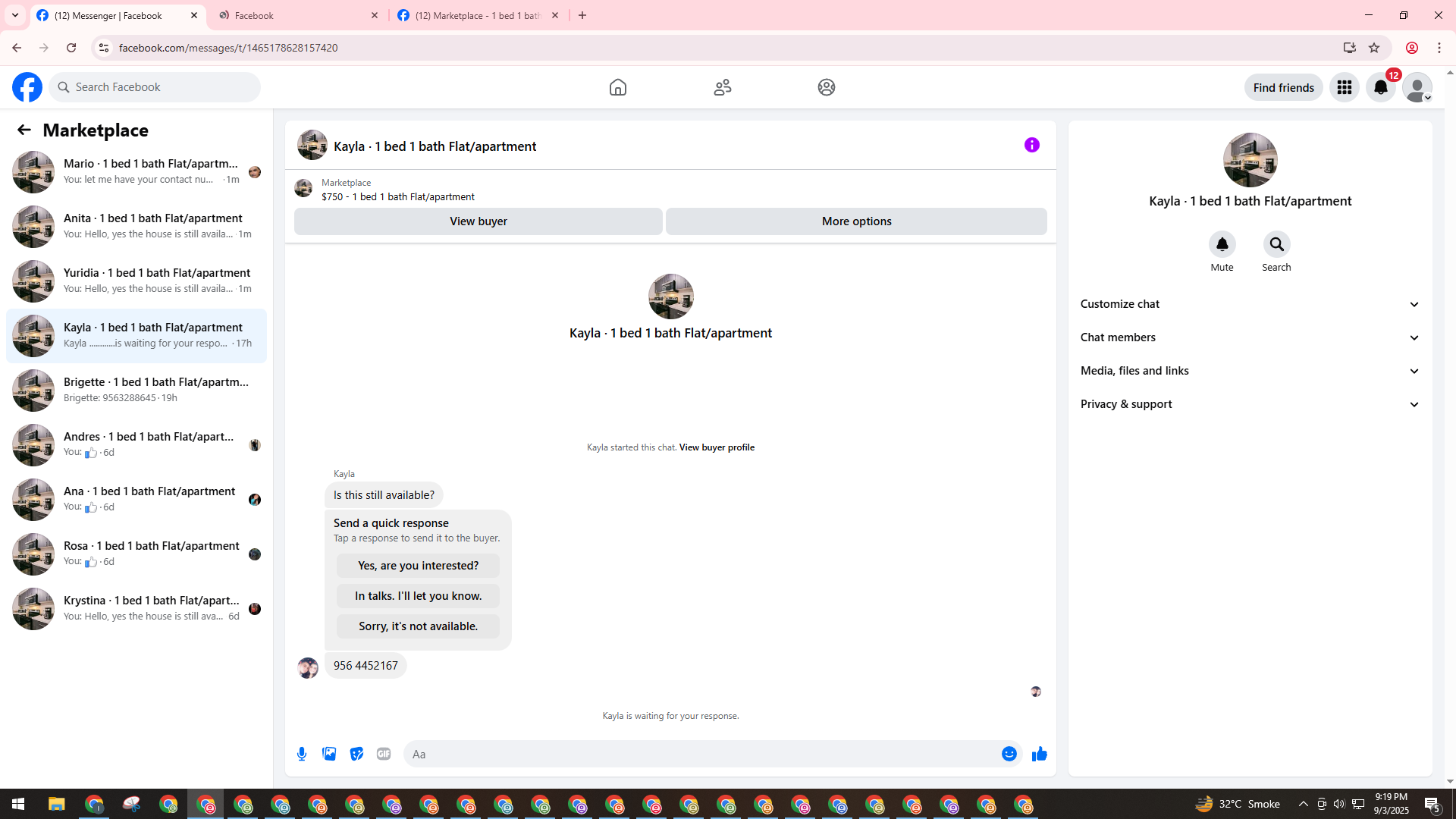Open Andres's conversation in the chat list

[x=136, y=445]
